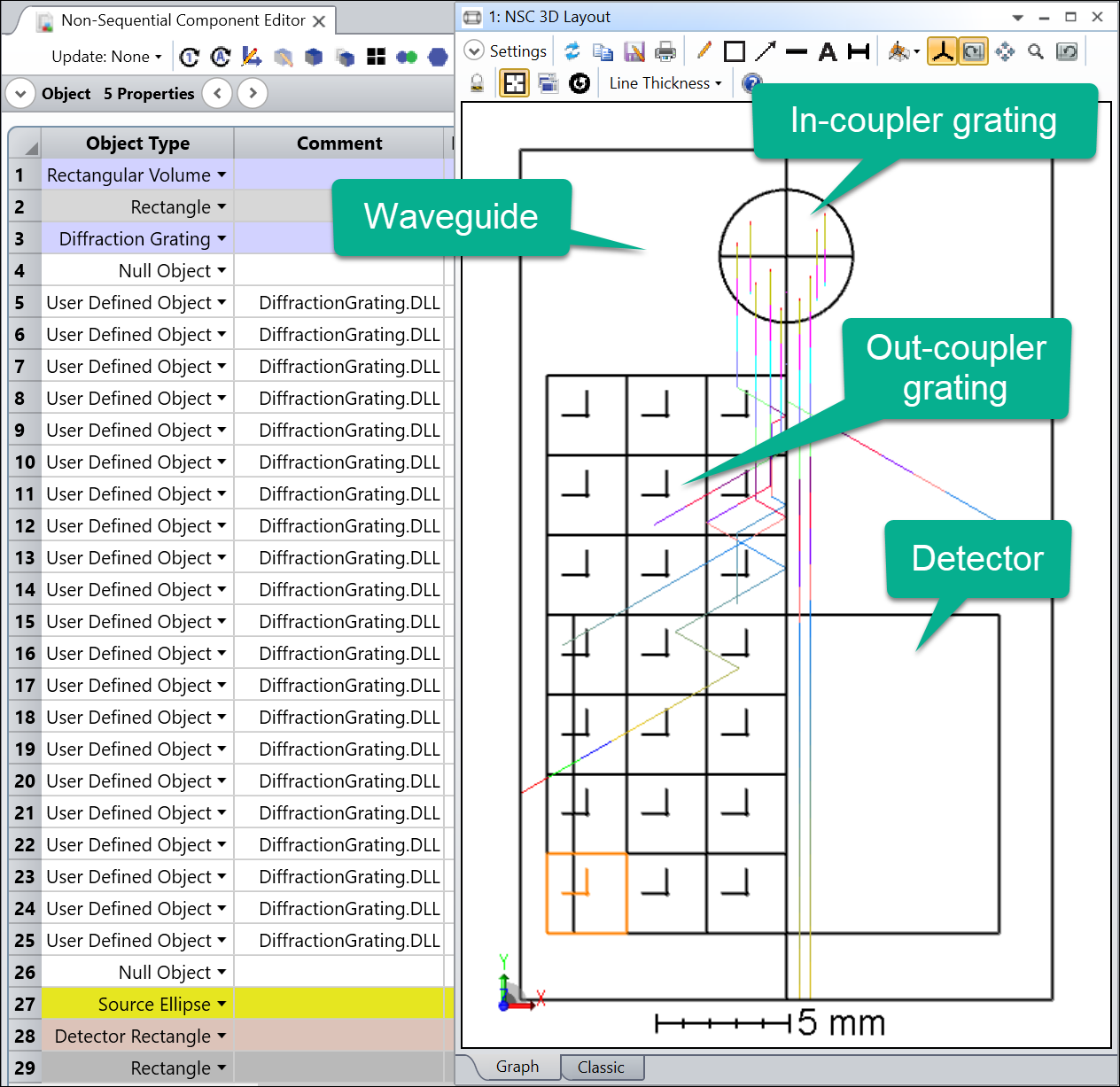1120x1087 pixels.
Task: Switch to the Classic tab
Action: [x=602, y=1068]
